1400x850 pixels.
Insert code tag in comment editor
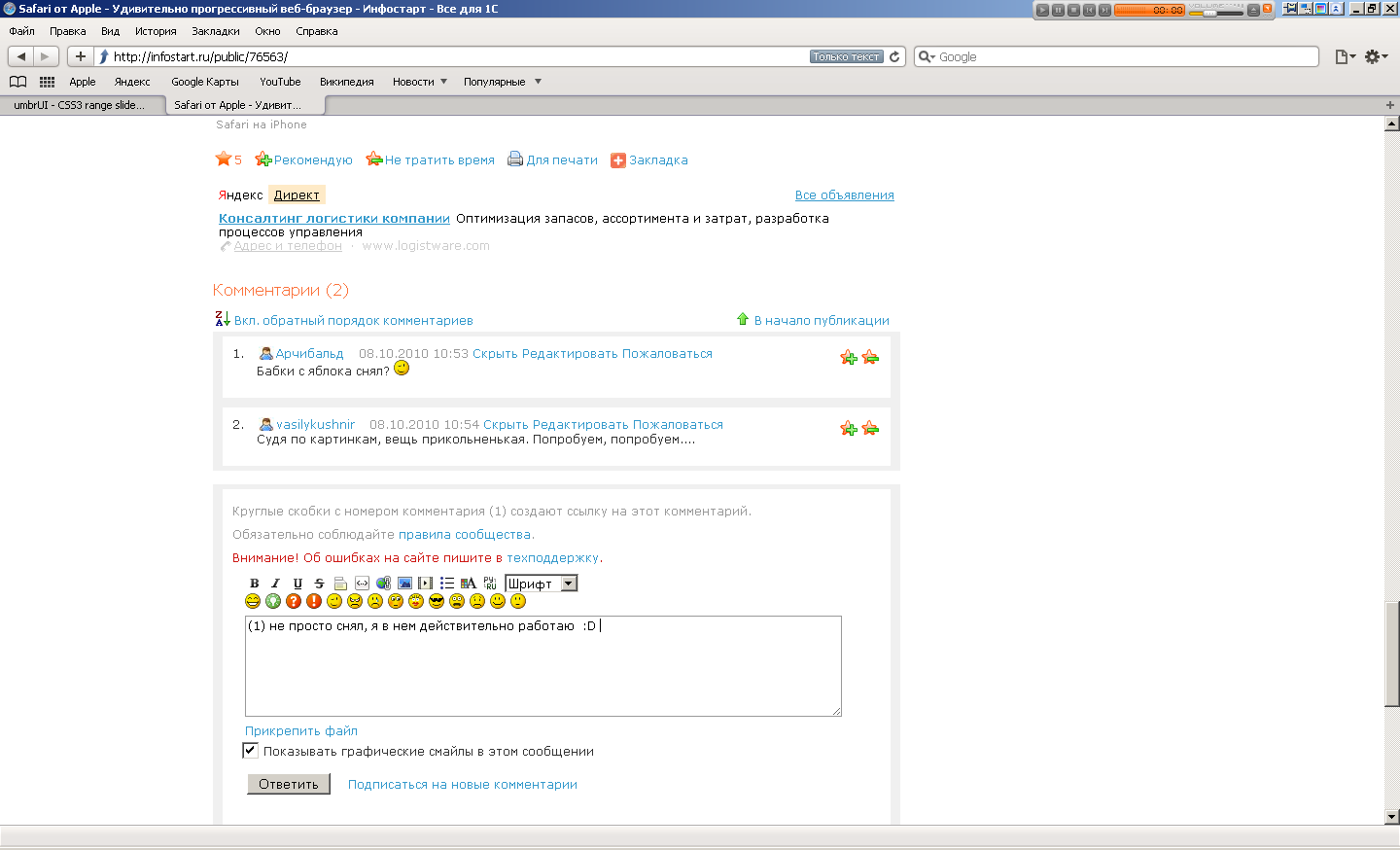(x=362, y=584)
